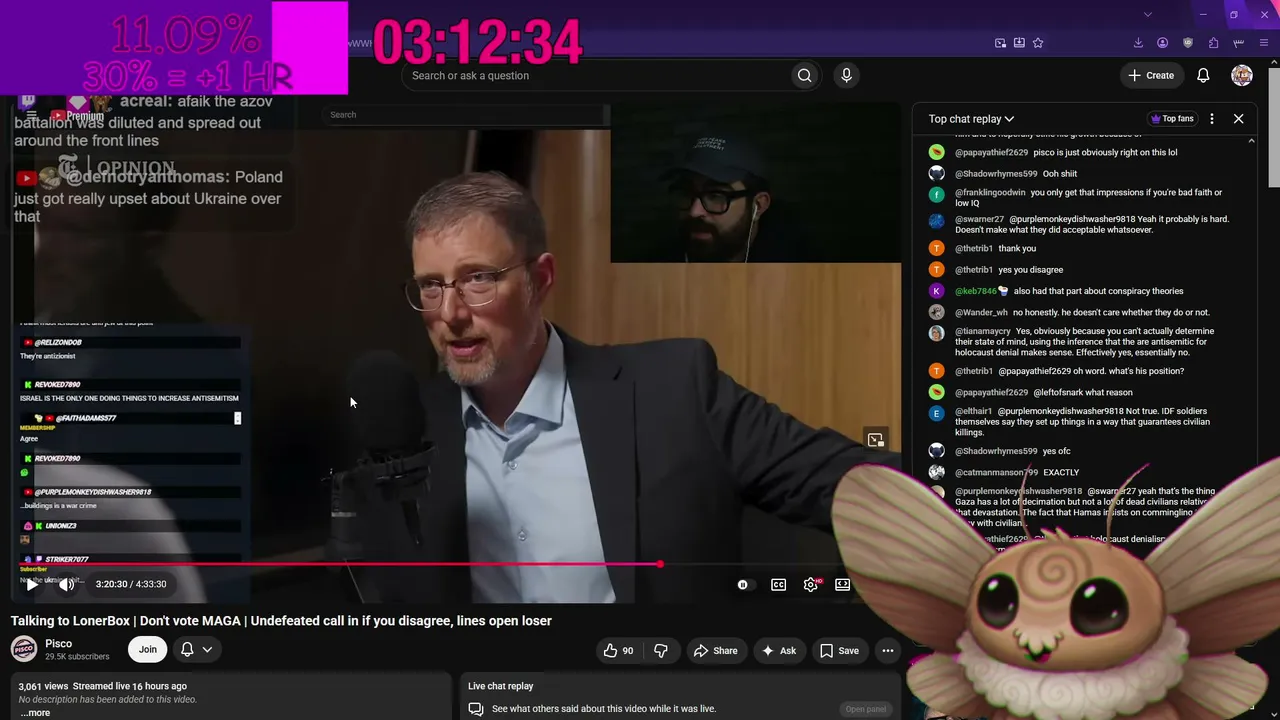Click the video progress bar scrubber

(660, 565)
